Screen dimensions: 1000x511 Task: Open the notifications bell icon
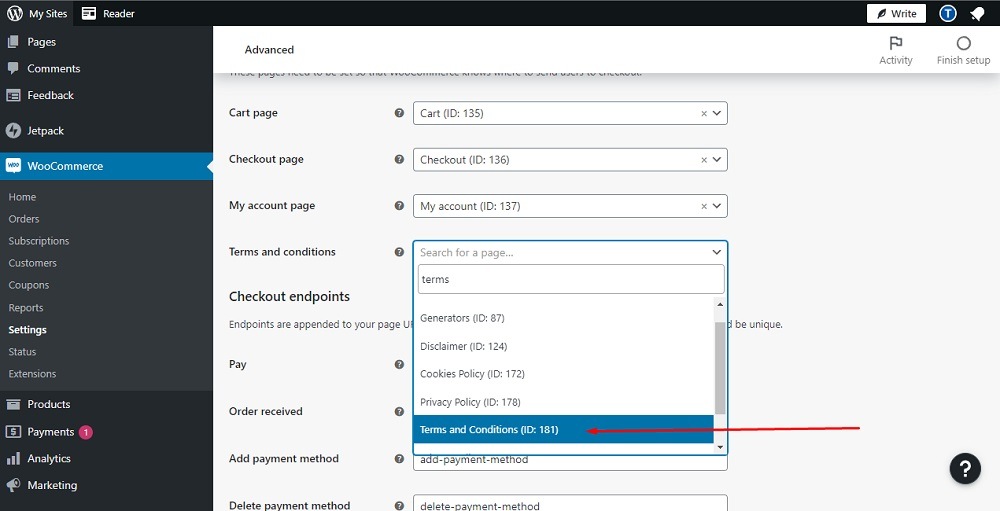976,13
